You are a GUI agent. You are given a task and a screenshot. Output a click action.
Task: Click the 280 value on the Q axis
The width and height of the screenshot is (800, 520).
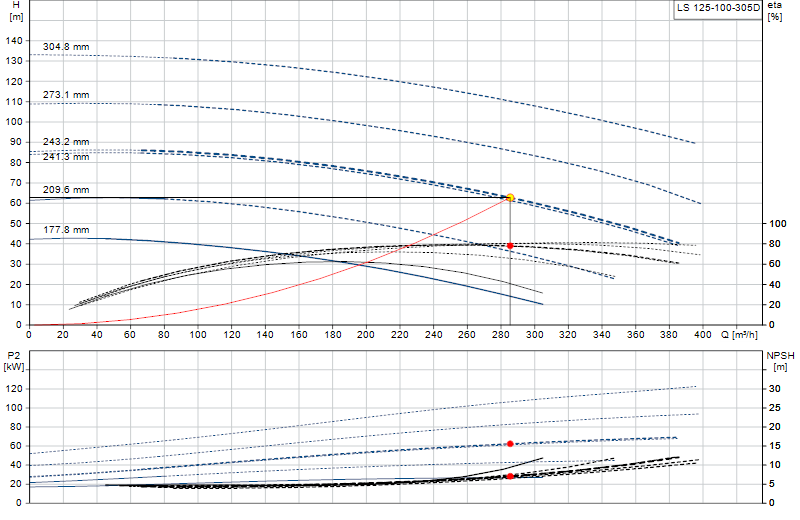click(501, 335)
